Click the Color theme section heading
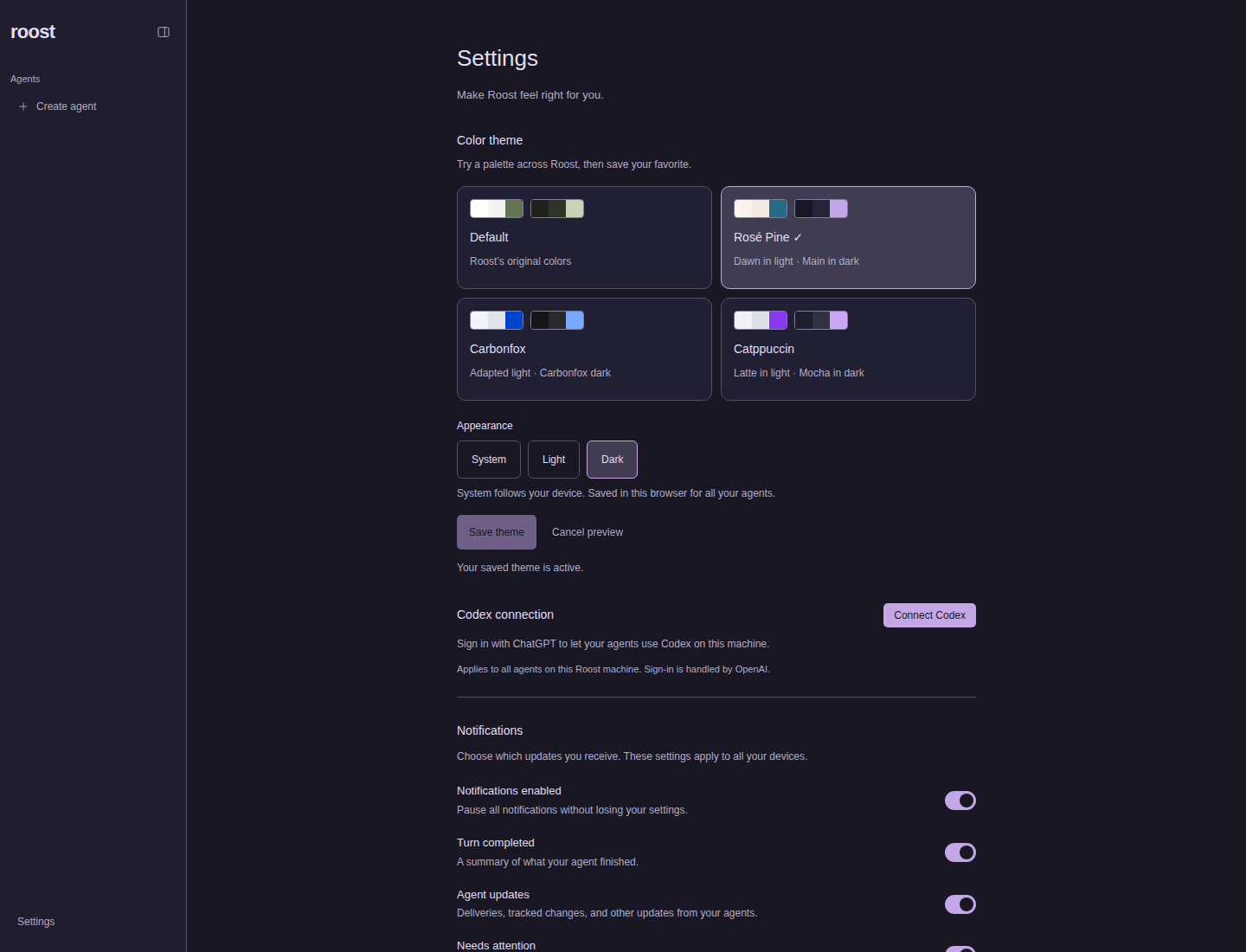Viewport: 1246px width, 952px height. 490,140
